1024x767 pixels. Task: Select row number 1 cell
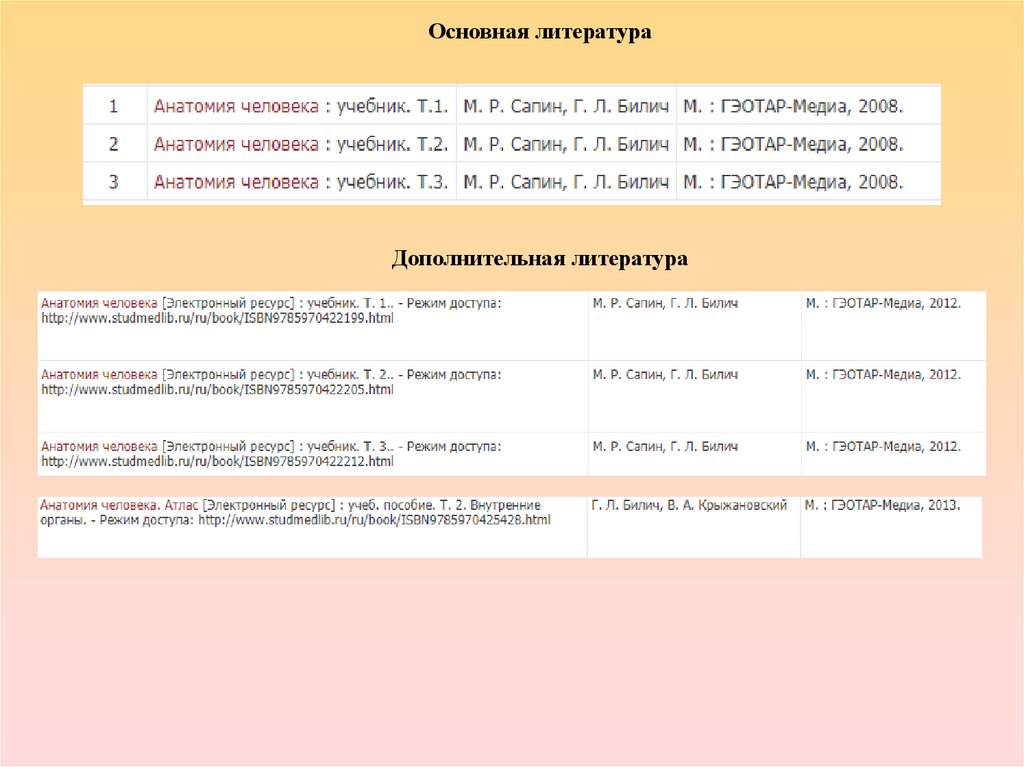point(114,106)
